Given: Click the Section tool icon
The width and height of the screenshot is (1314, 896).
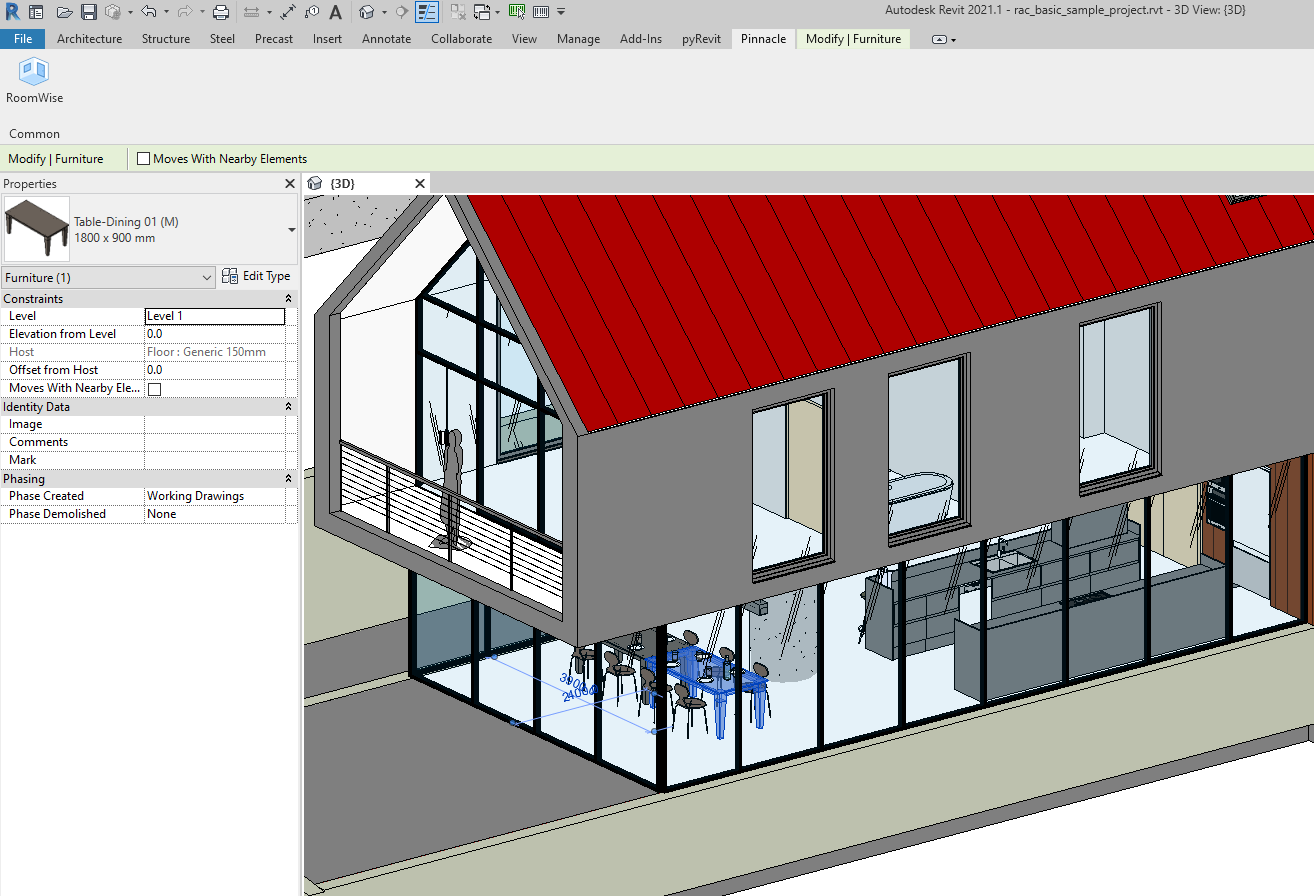Looking at the screenshot, I should click(x=402, y=12).
